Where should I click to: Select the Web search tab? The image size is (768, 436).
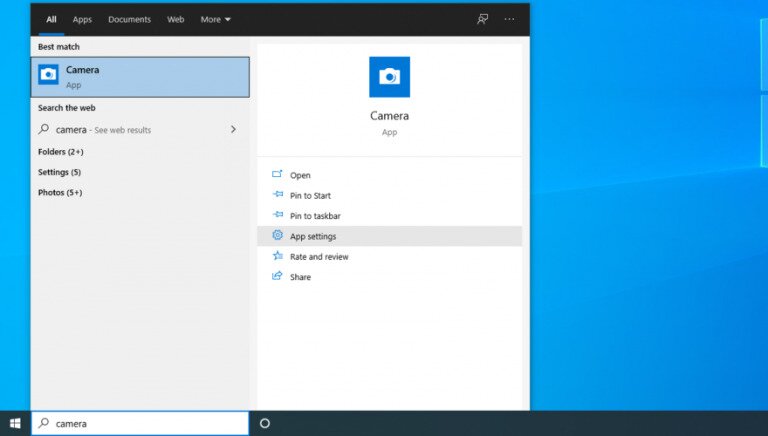coord(175,19)
